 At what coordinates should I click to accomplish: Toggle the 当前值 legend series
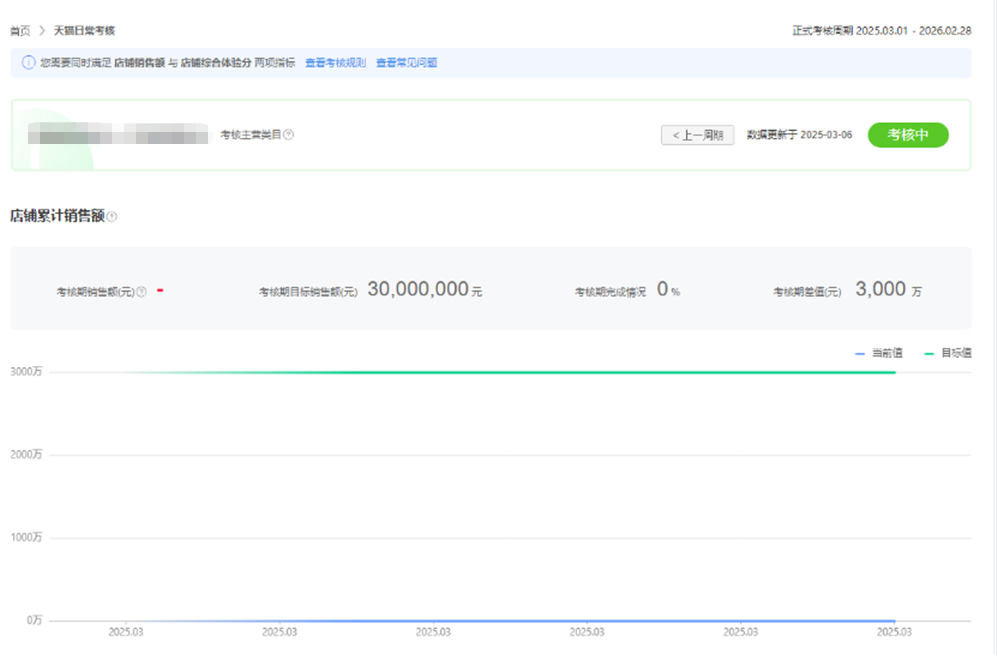coord(886,353)
